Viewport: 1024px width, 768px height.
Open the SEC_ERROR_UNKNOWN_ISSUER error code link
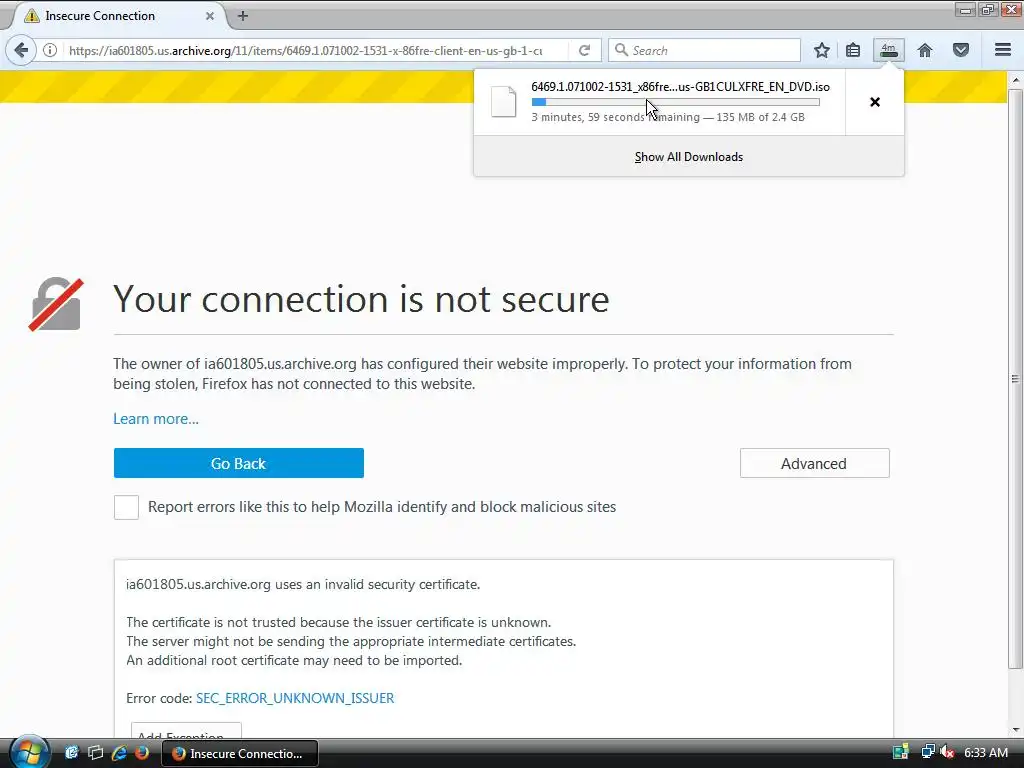(x=295, y=698)
